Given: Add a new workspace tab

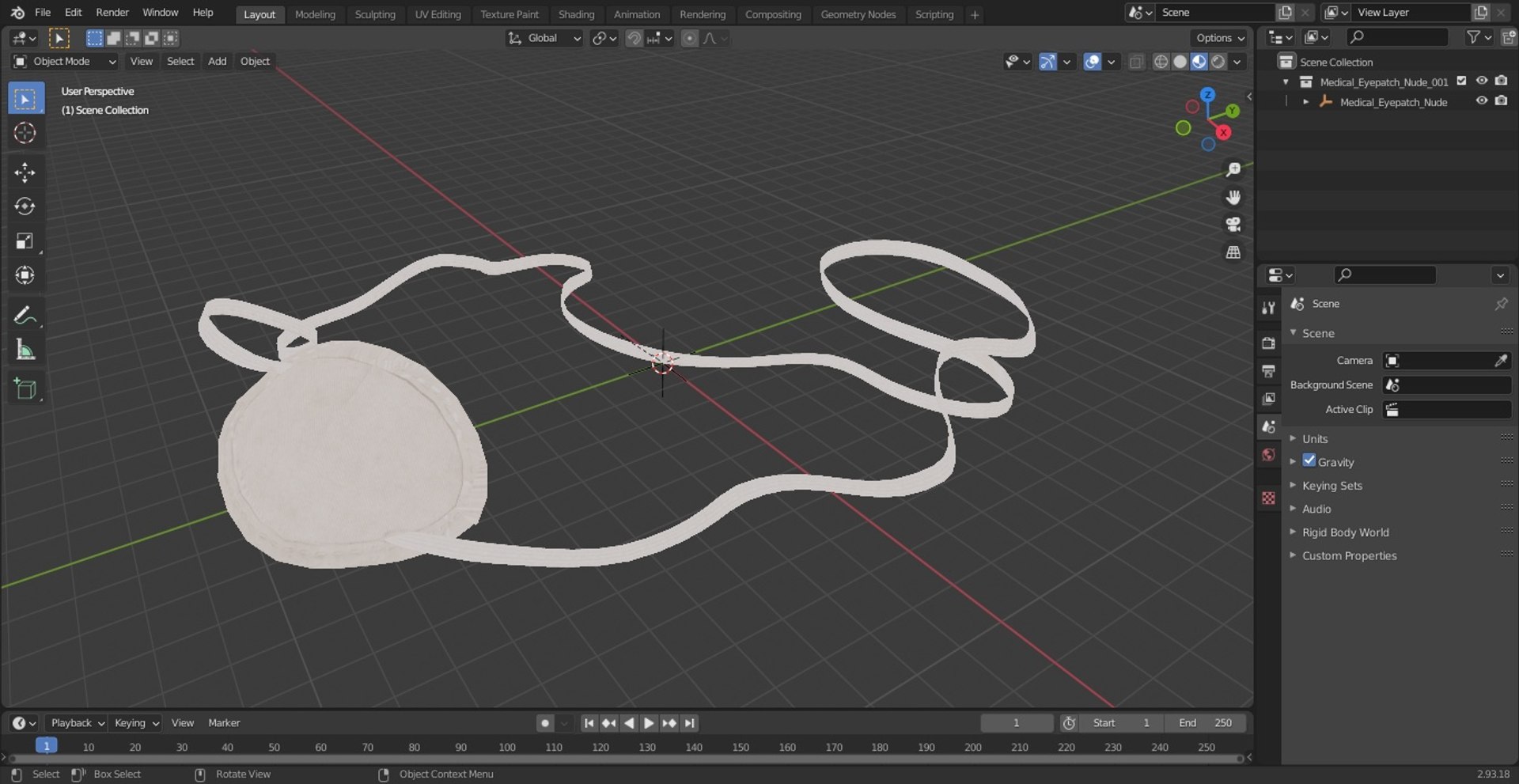Looking at the screenshot, I should pos(975,14).
